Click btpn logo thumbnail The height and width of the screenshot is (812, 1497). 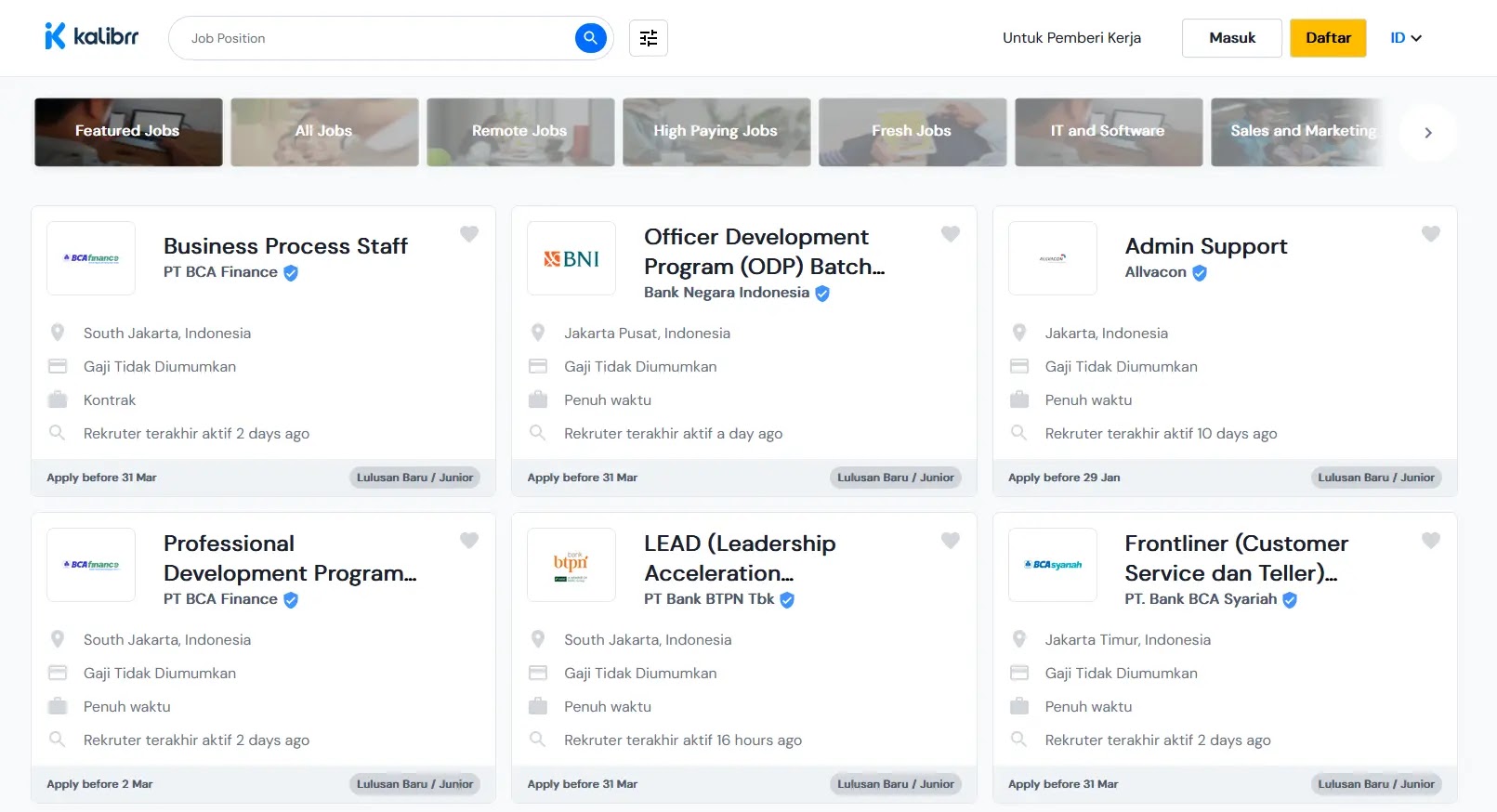click(571, 565)
